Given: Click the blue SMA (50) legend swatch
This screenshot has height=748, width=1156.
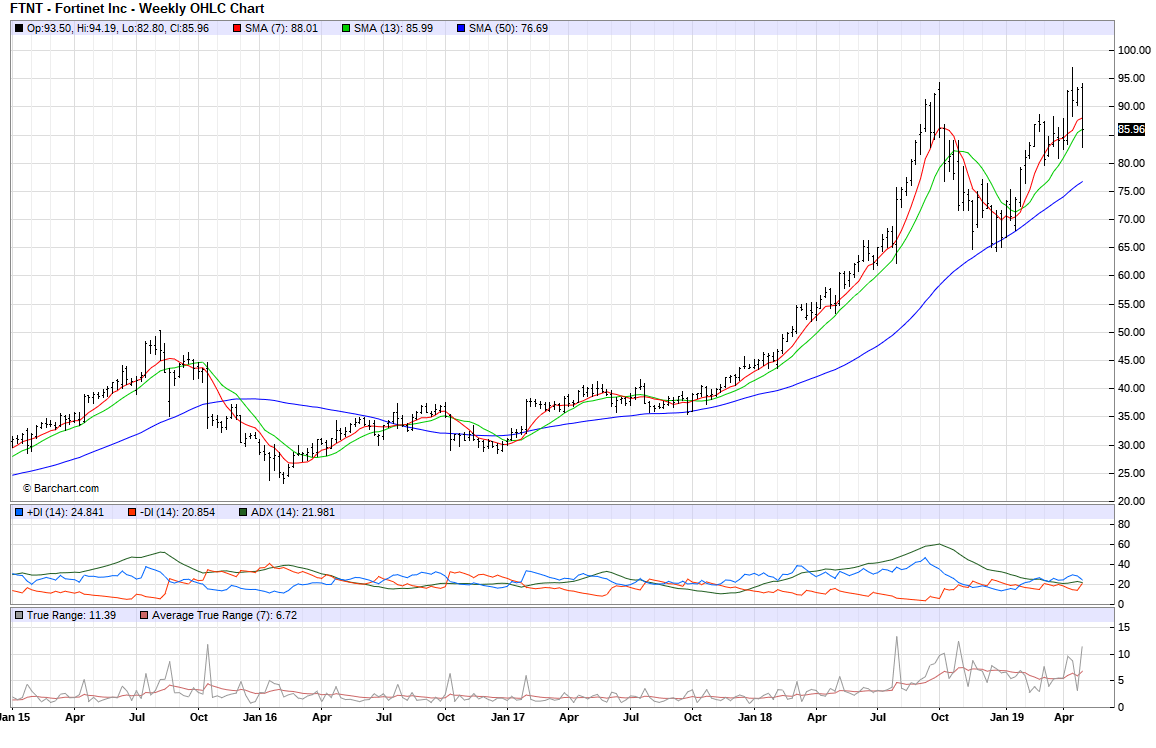Looking at the screenshot, I should click(x=462, y=28).
